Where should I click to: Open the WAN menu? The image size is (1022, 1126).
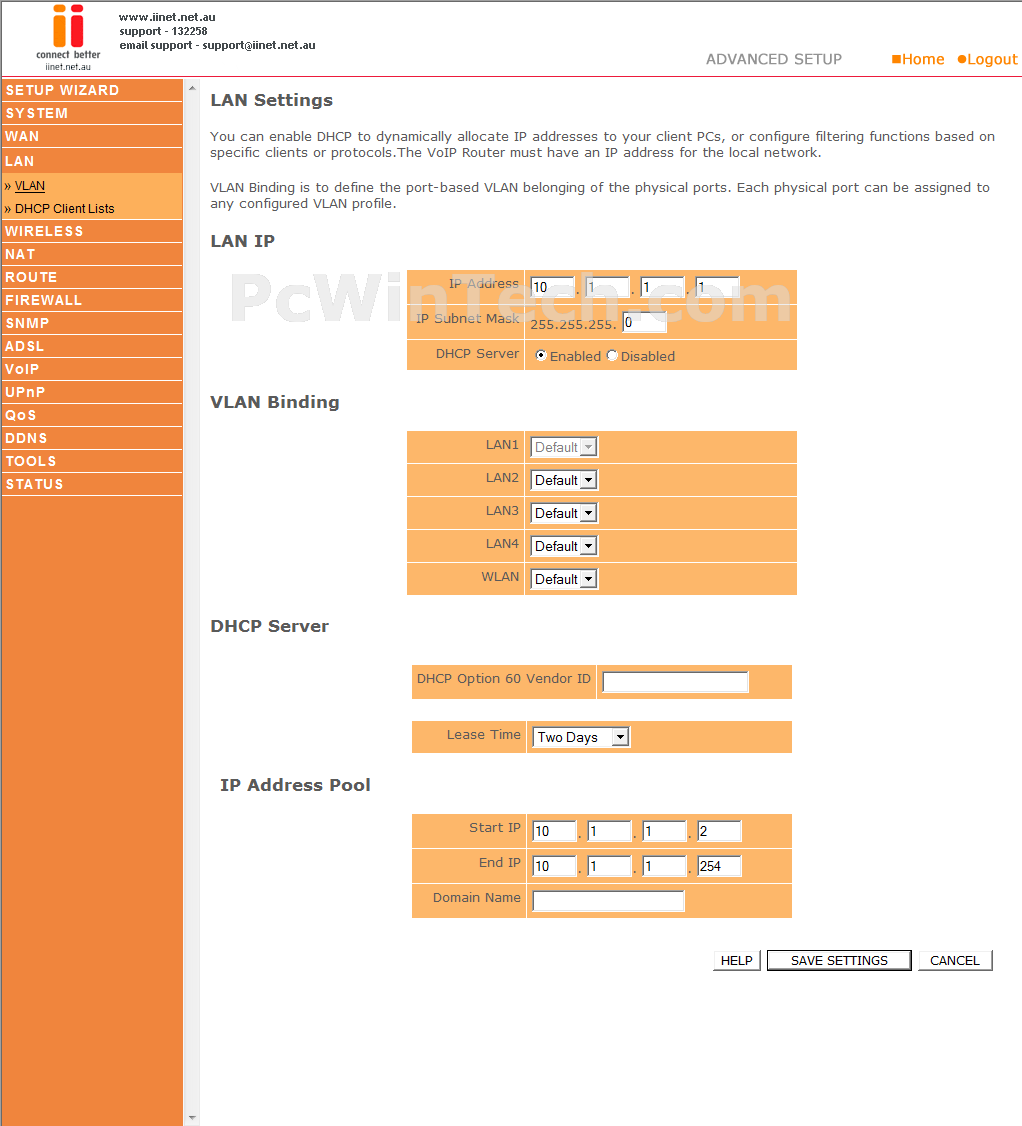pyautogui.click(x=92, y=136)
